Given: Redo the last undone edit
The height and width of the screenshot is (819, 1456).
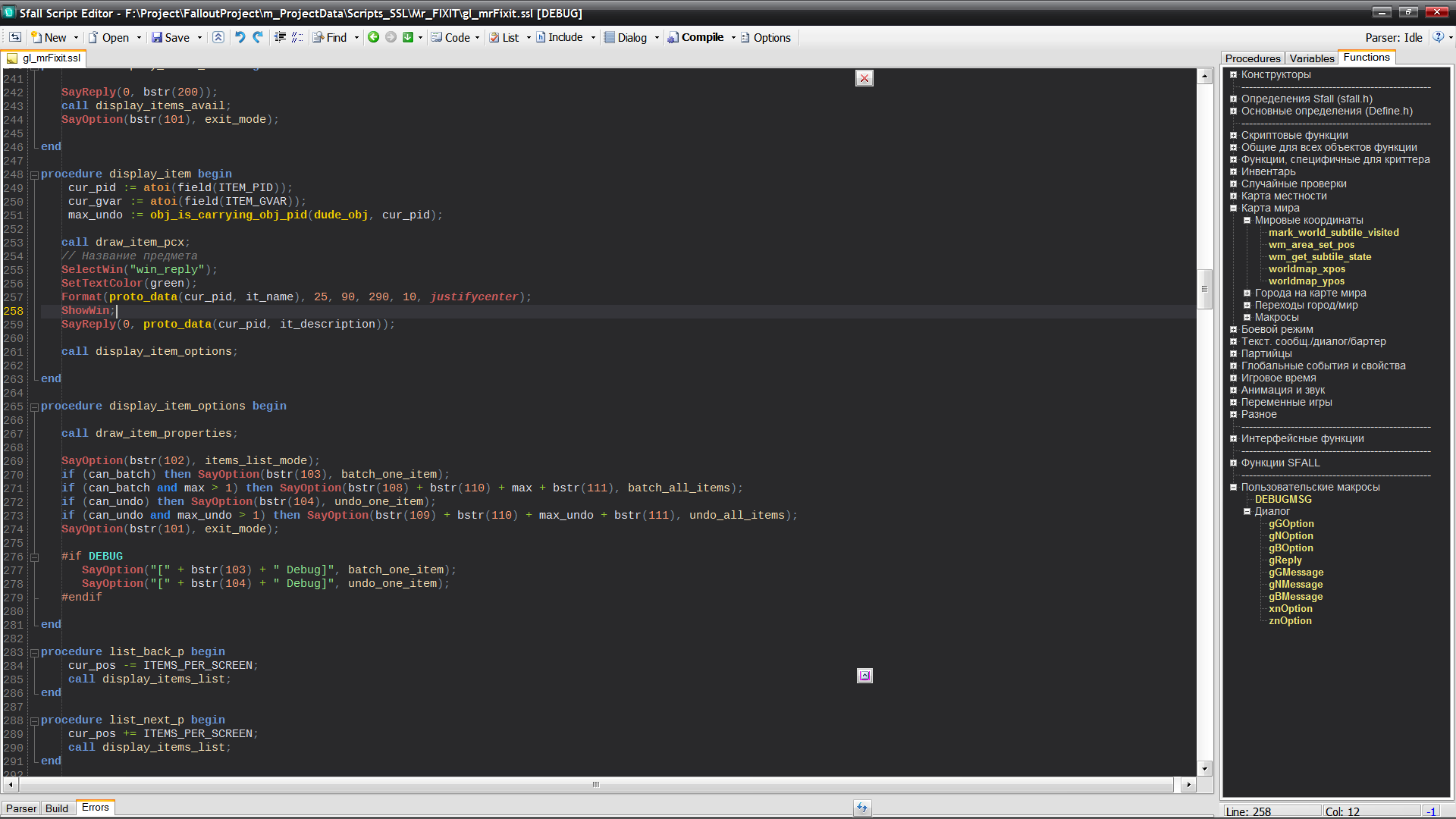Looking at the screenshot, I should click(x=258, y=37).
